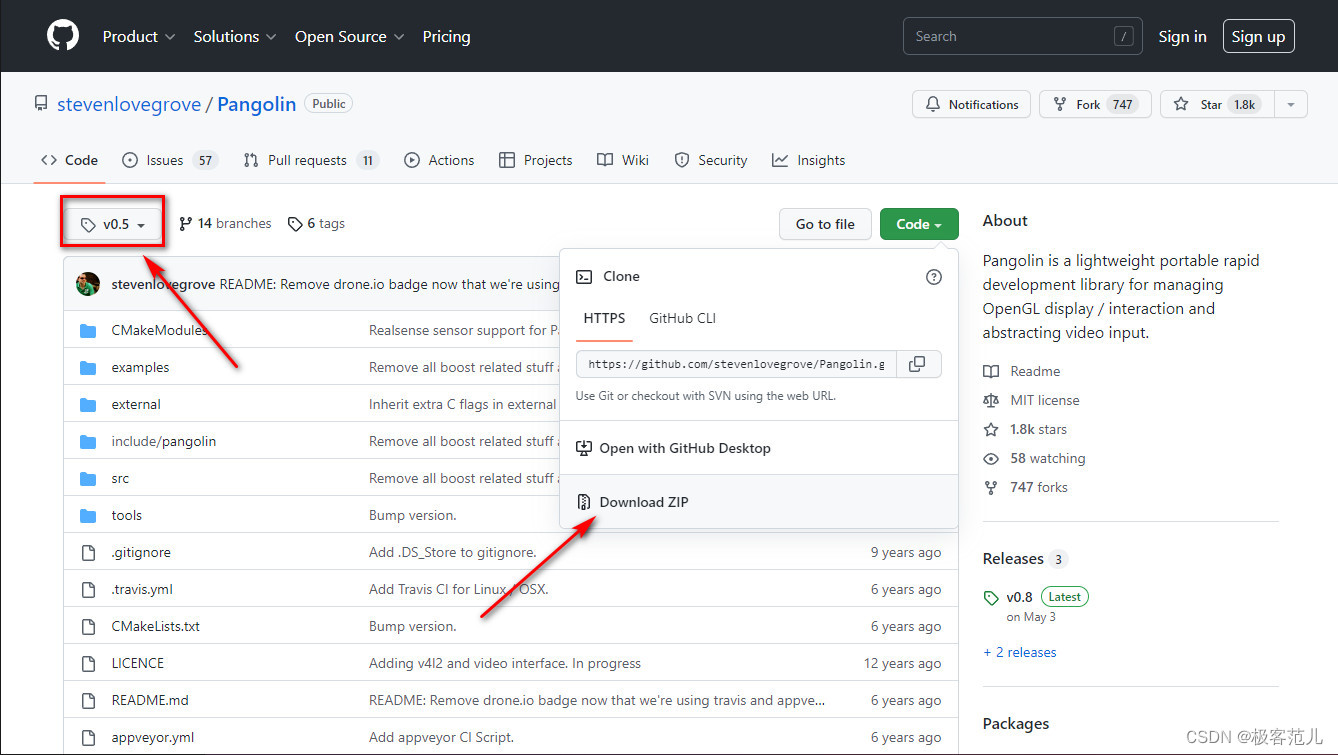Select the Code tab

(69, 160)
